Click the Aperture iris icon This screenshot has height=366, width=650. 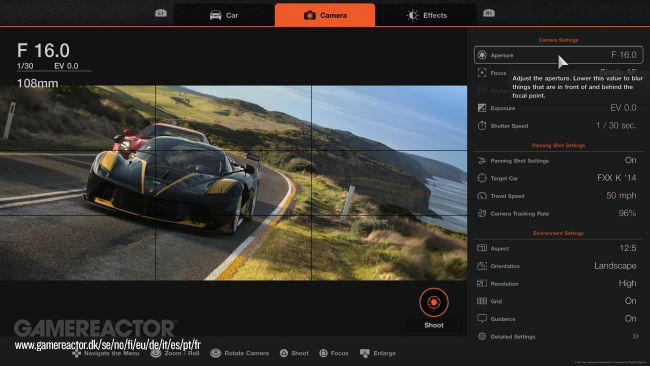click(482, 55)
